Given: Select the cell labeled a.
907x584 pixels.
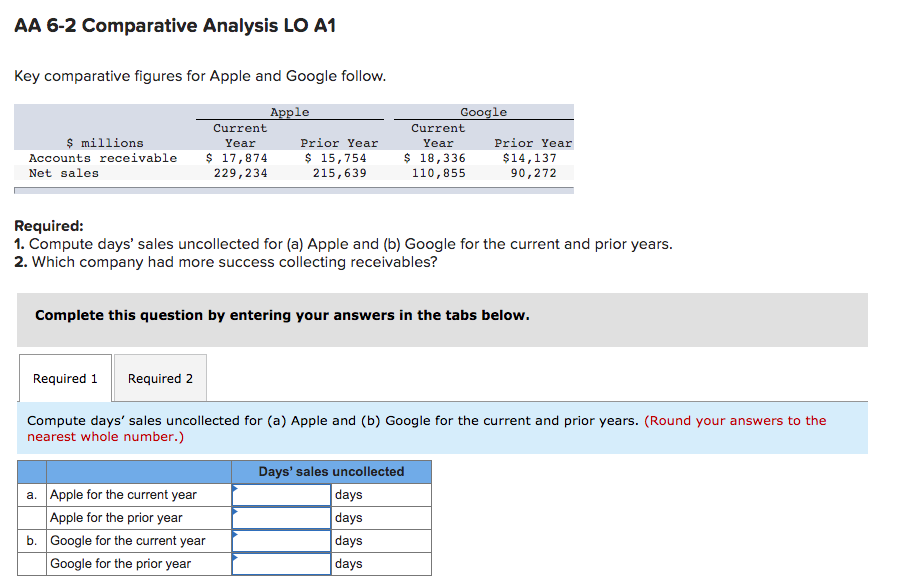Looking at the screenshot, I should coord(31,494).
